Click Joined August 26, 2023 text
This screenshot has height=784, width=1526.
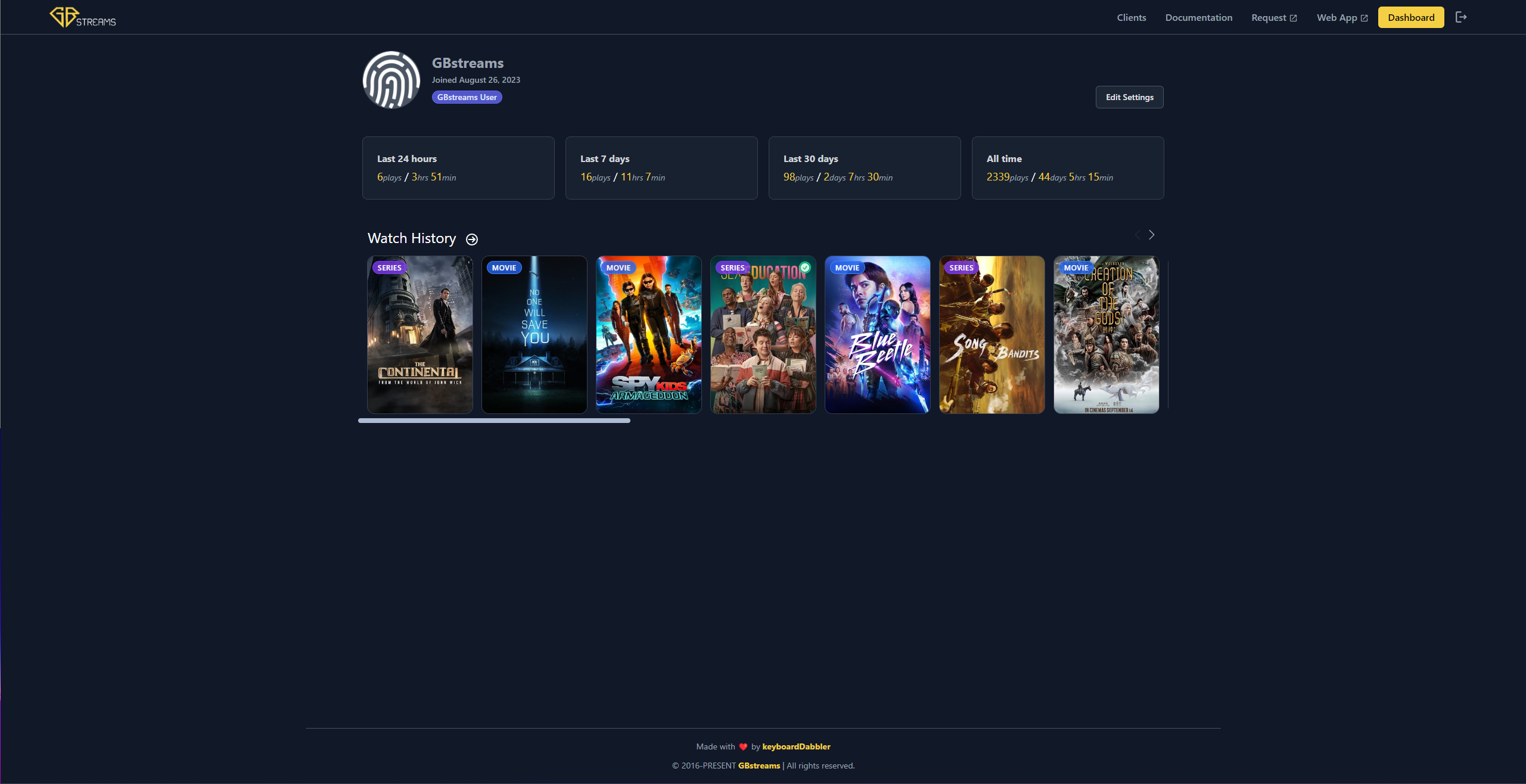coord(475,80)
